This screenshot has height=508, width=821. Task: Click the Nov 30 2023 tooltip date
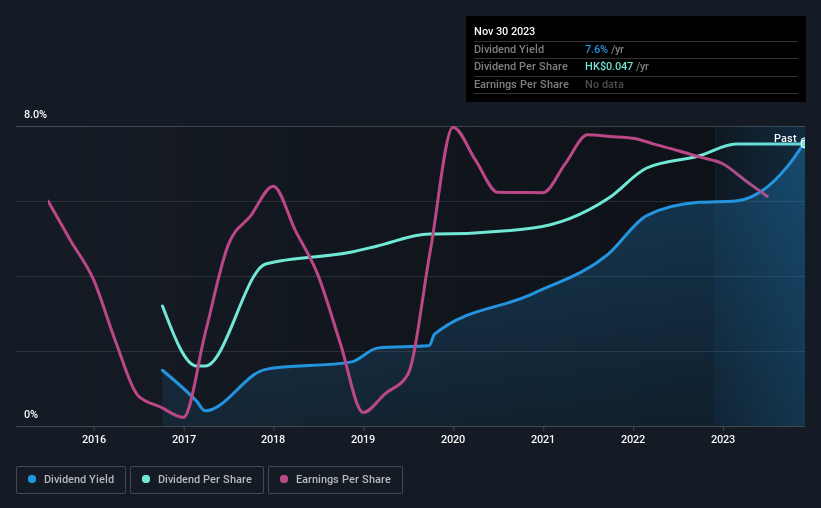(x=504, y=31)
